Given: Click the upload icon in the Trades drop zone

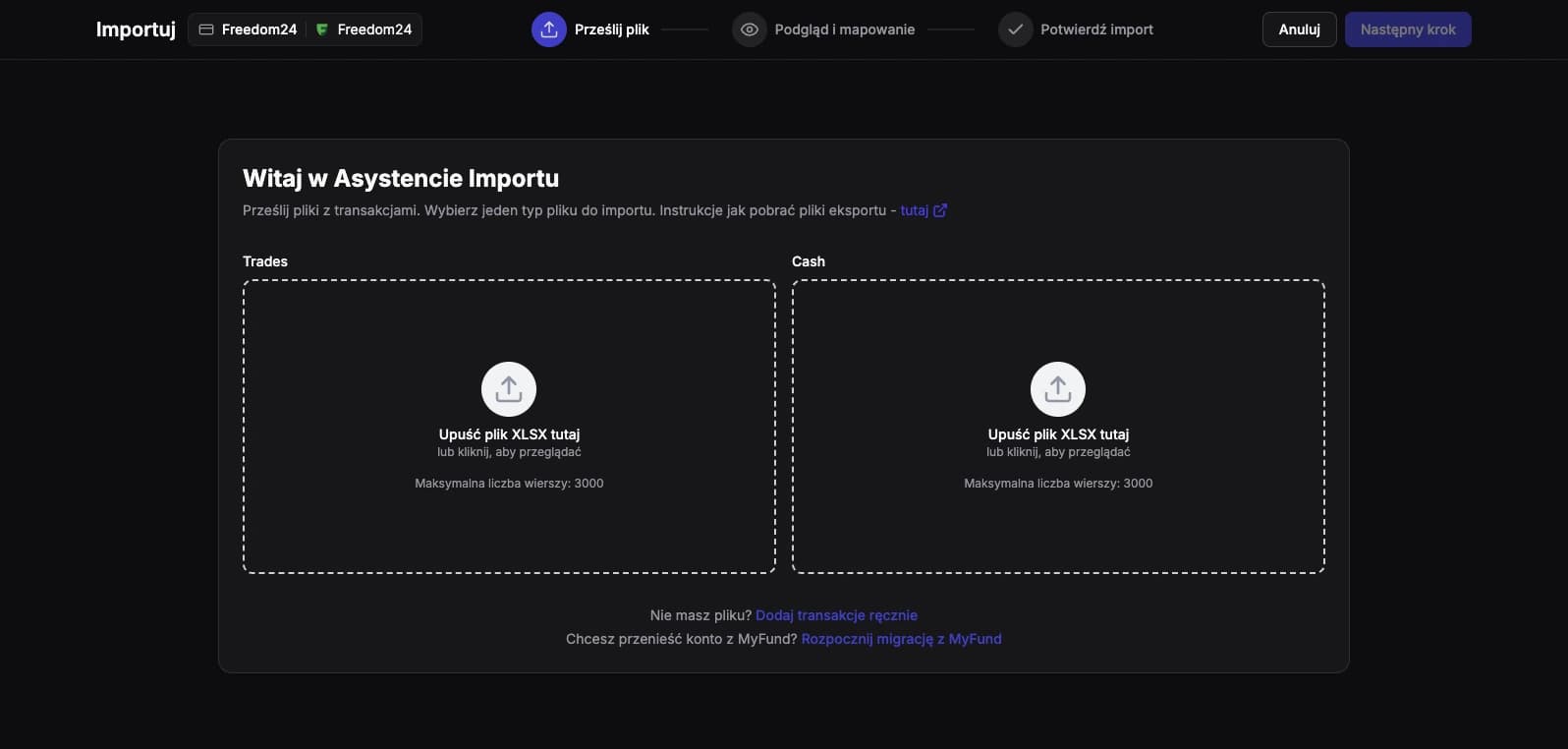Looking at the screenshot, I should 509,389.
